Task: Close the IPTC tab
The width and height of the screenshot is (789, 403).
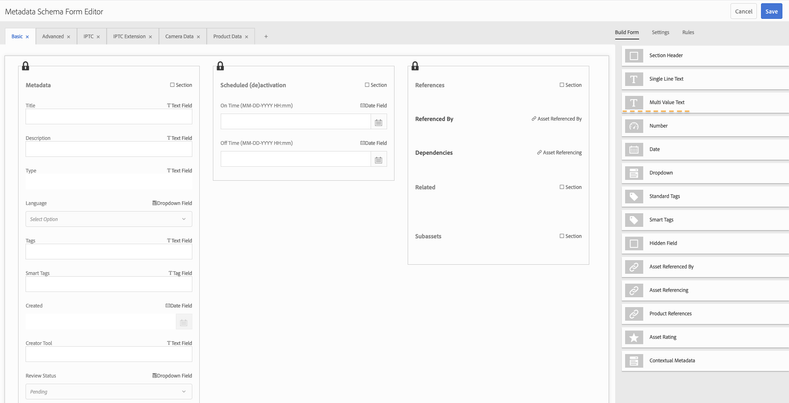Action: pyautogui.click(x=98, y=37)
